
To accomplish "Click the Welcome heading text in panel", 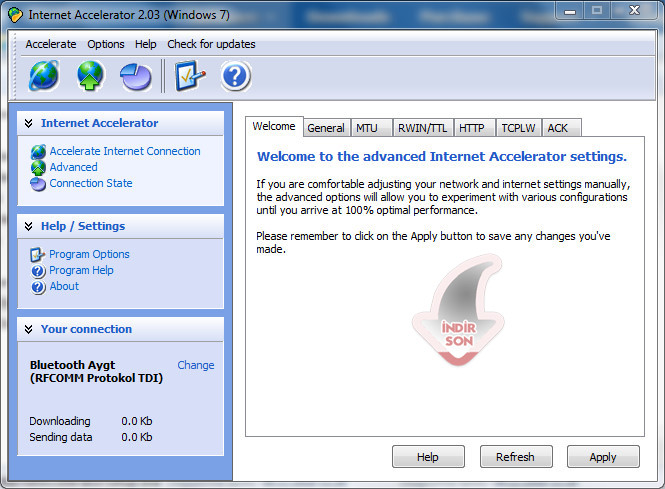I will [441, 156].
